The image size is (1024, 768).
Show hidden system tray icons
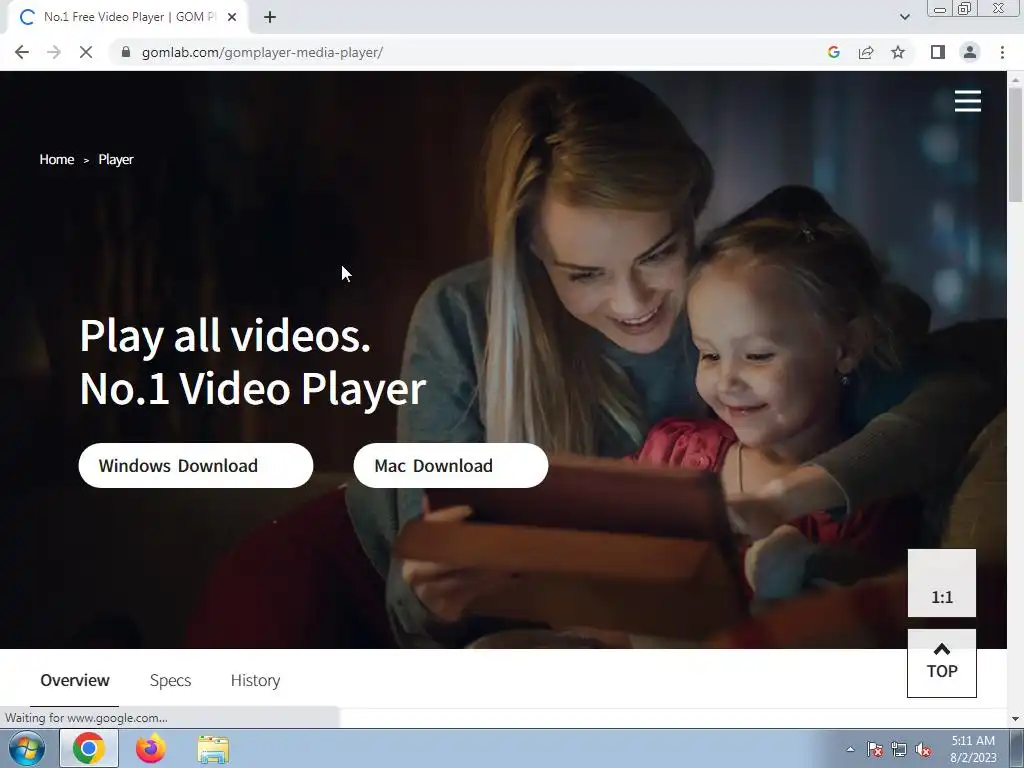tap(850, 749)
